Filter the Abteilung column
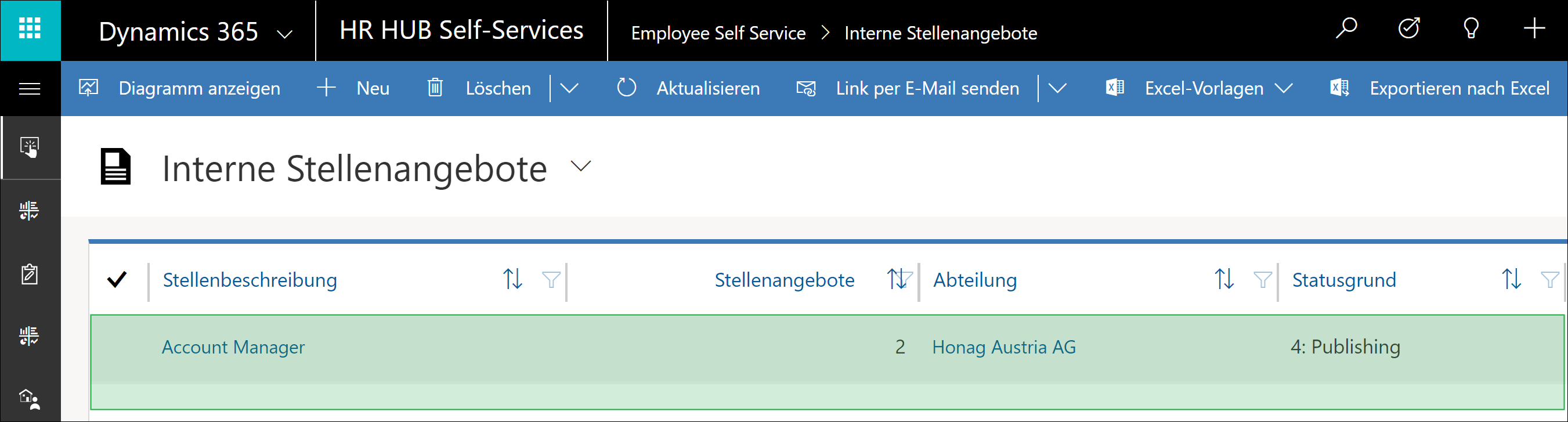Image resolution: width=1568 pixels, height=422 pixels. (1262, 280)
